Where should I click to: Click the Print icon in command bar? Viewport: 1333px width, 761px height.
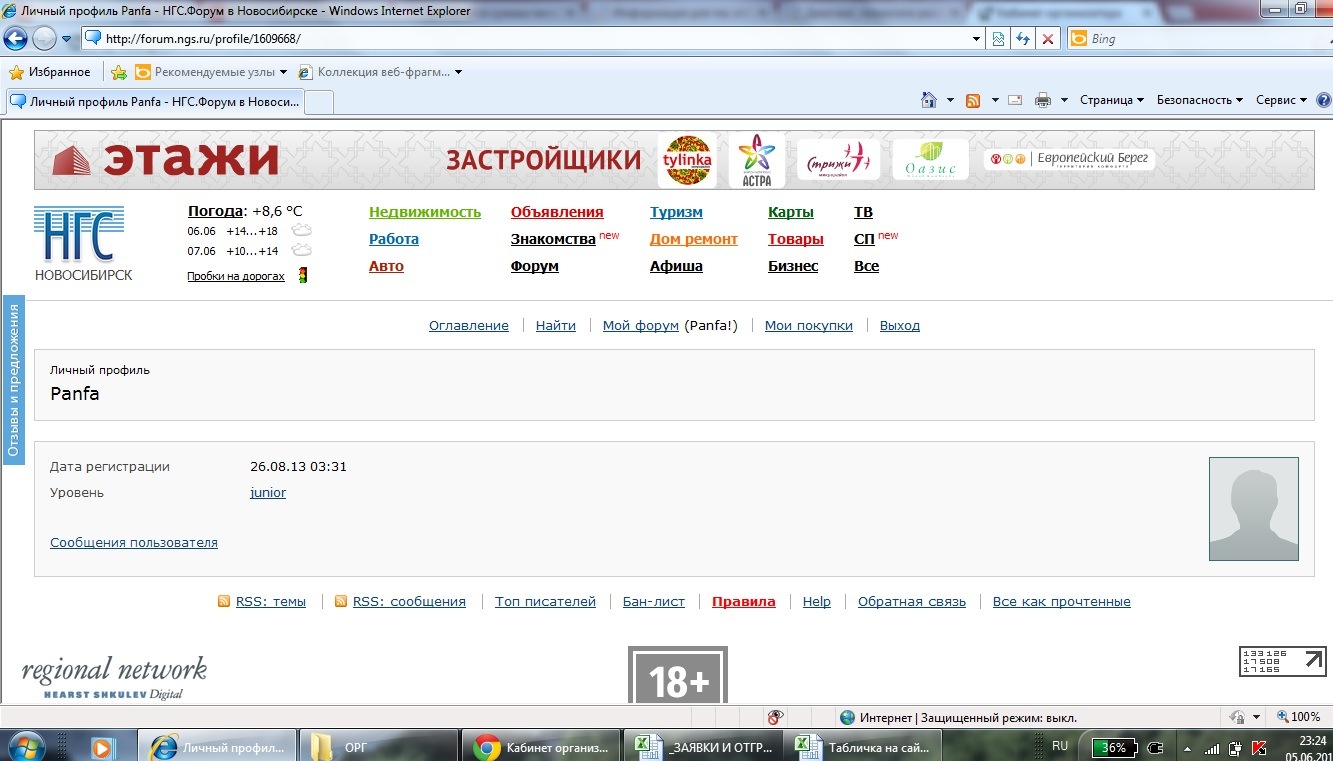pyautogui.click(x=1043, y=100)
